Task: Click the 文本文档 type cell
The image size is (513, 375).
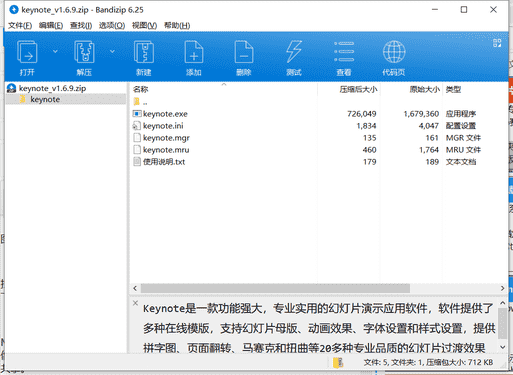Action: [x=461, y=162]
